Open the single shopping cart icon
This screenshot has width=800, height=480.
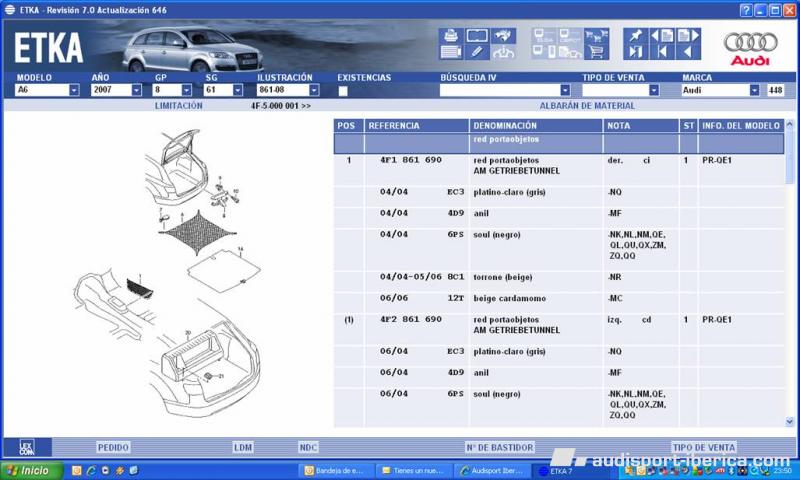tap(596, 52)
